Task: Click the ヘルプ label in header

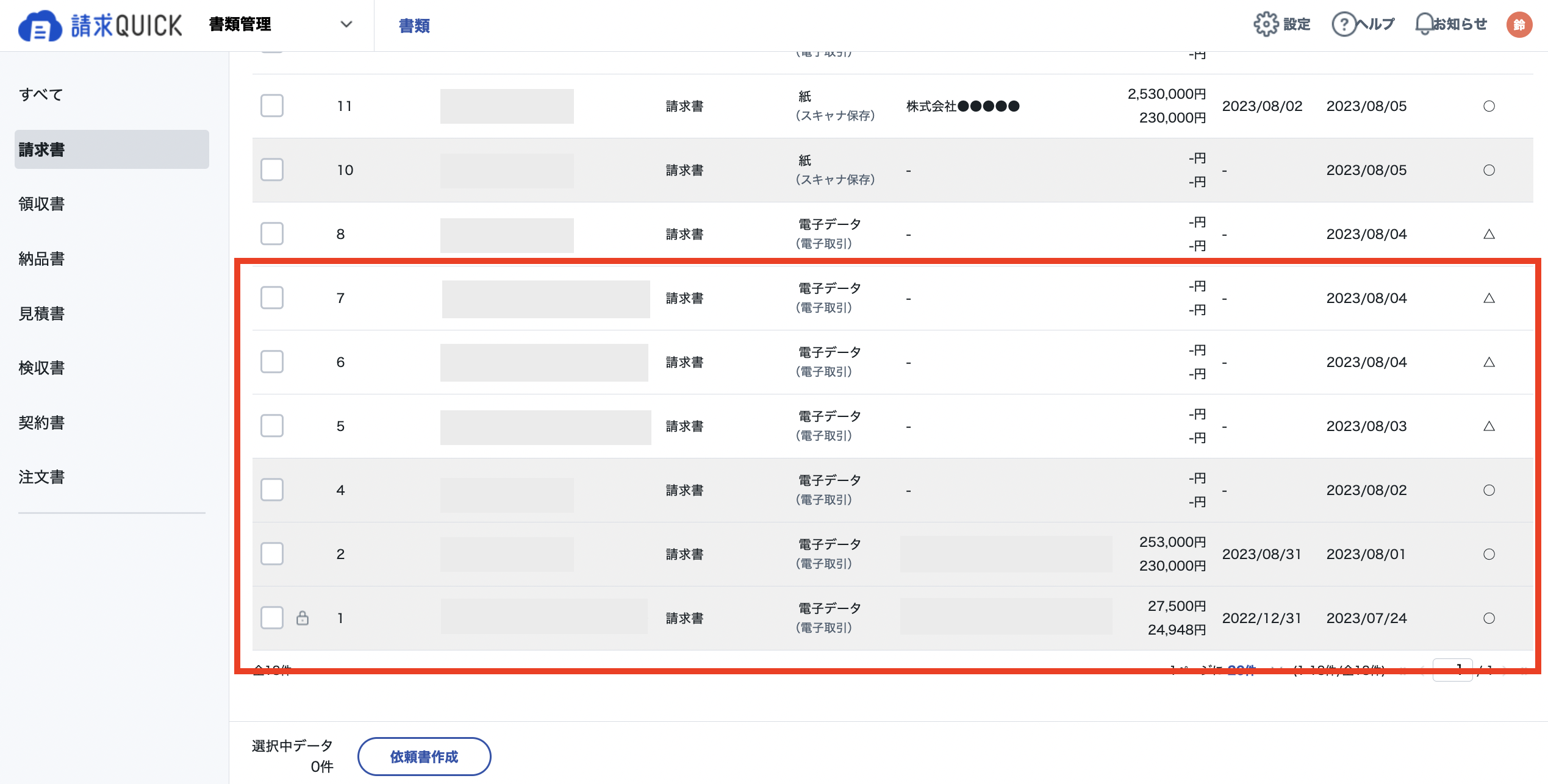Action: coord(1375,24)
